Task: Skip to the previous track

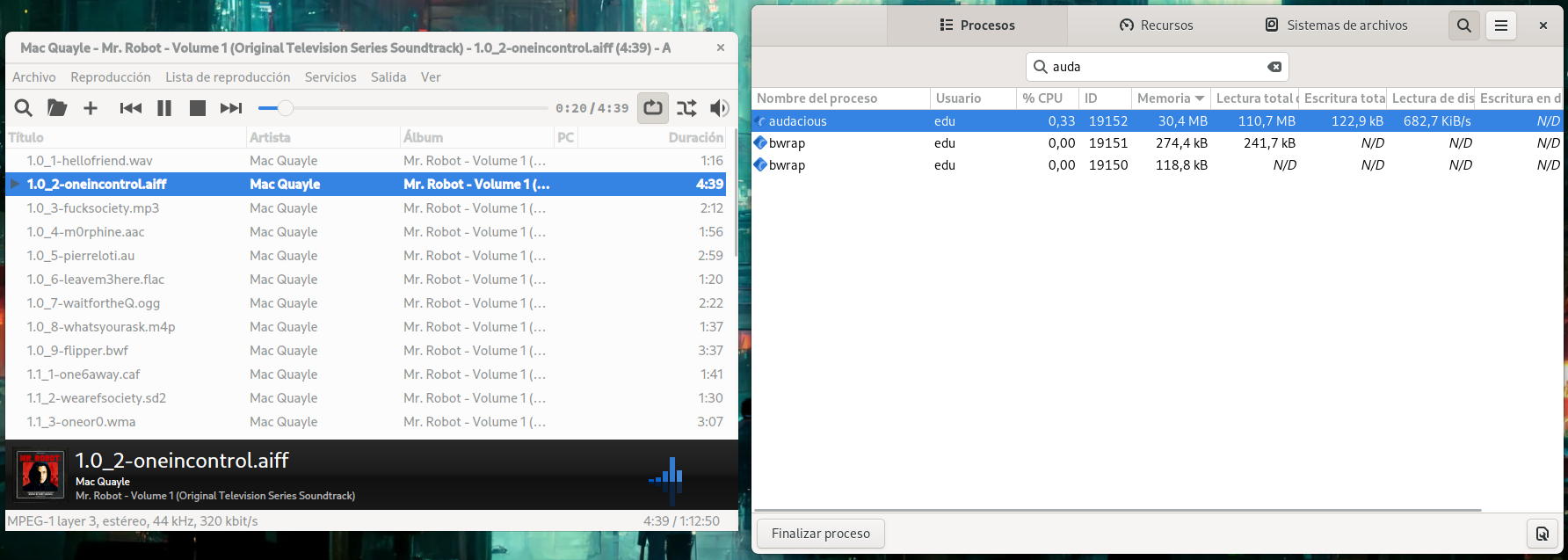Action: point(131,108)
